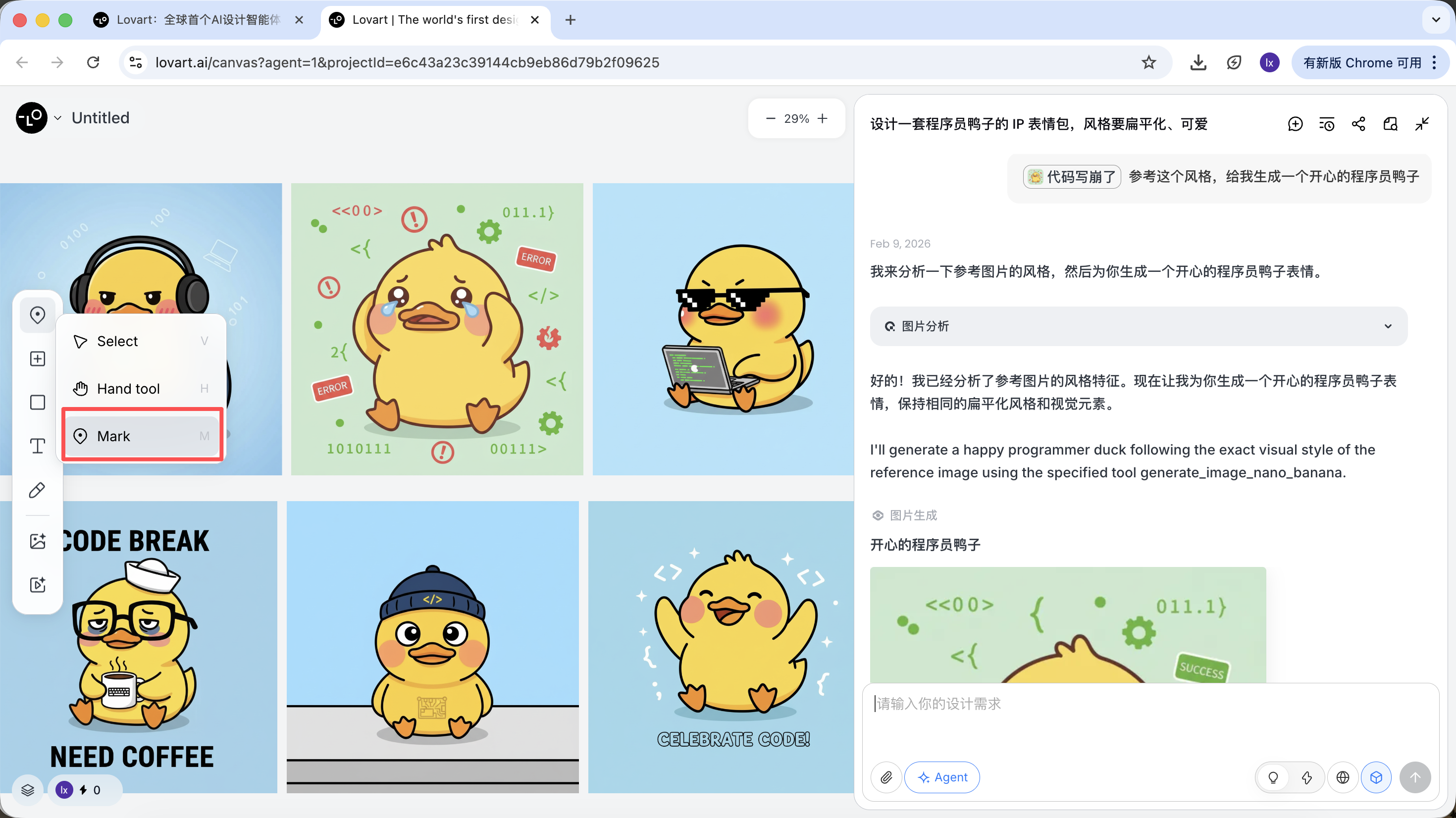Click the Agent mode button
Image resolution: width=1456 pixels, height=818 pixels.
click(941, 777)
